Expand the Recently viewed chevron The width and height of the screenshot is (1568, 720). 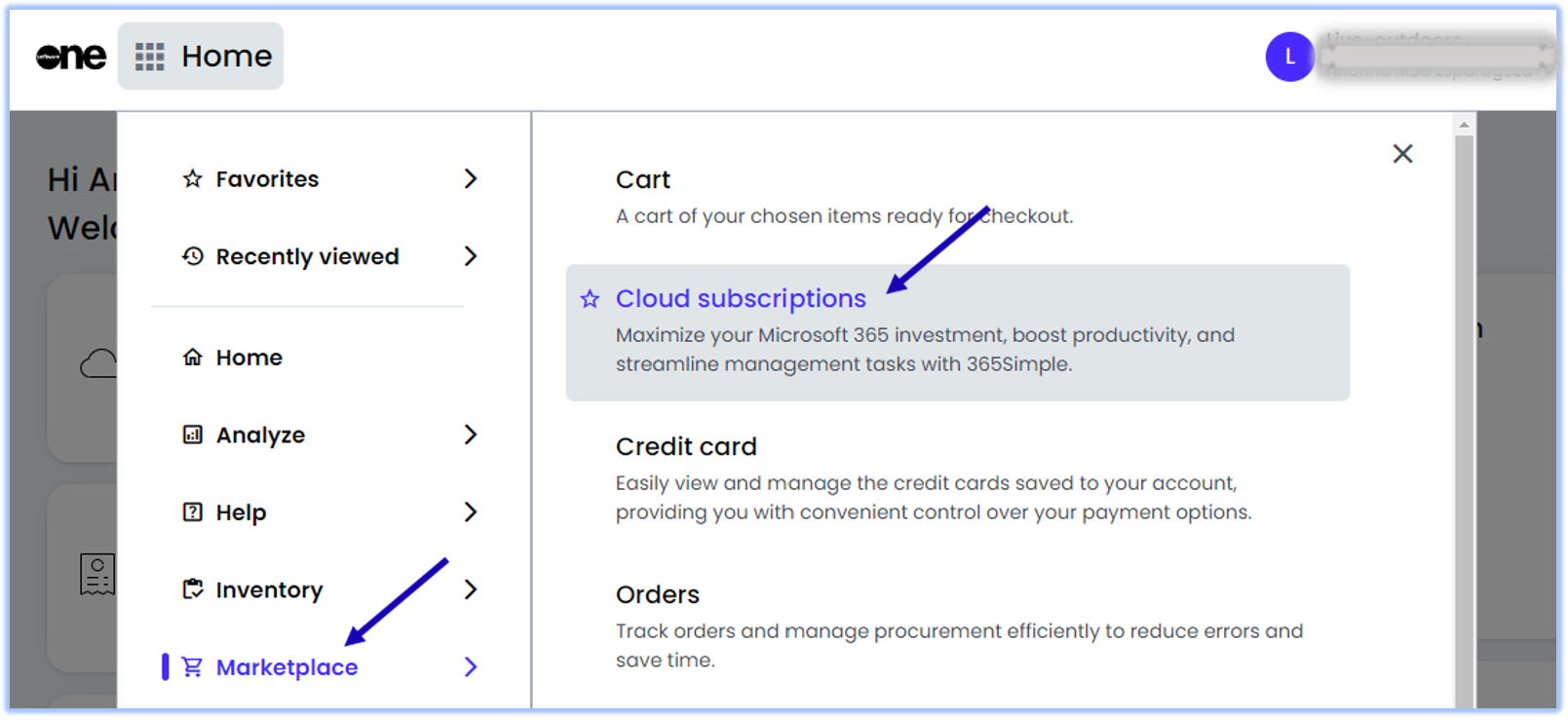[x=471, y=256]
